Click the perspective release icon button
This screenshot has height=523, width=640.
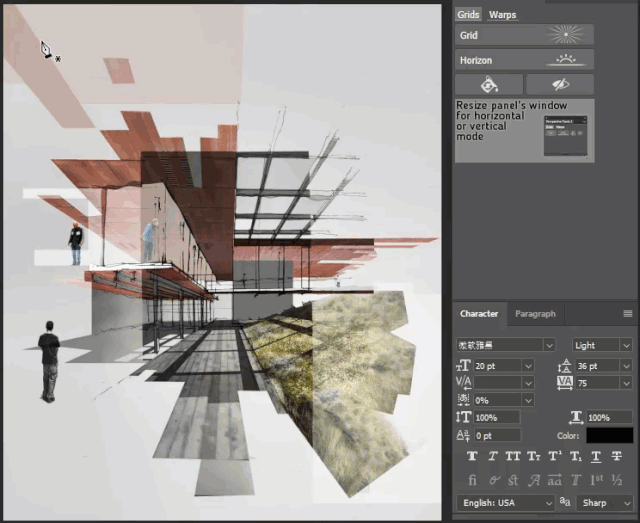pos(489,85)
